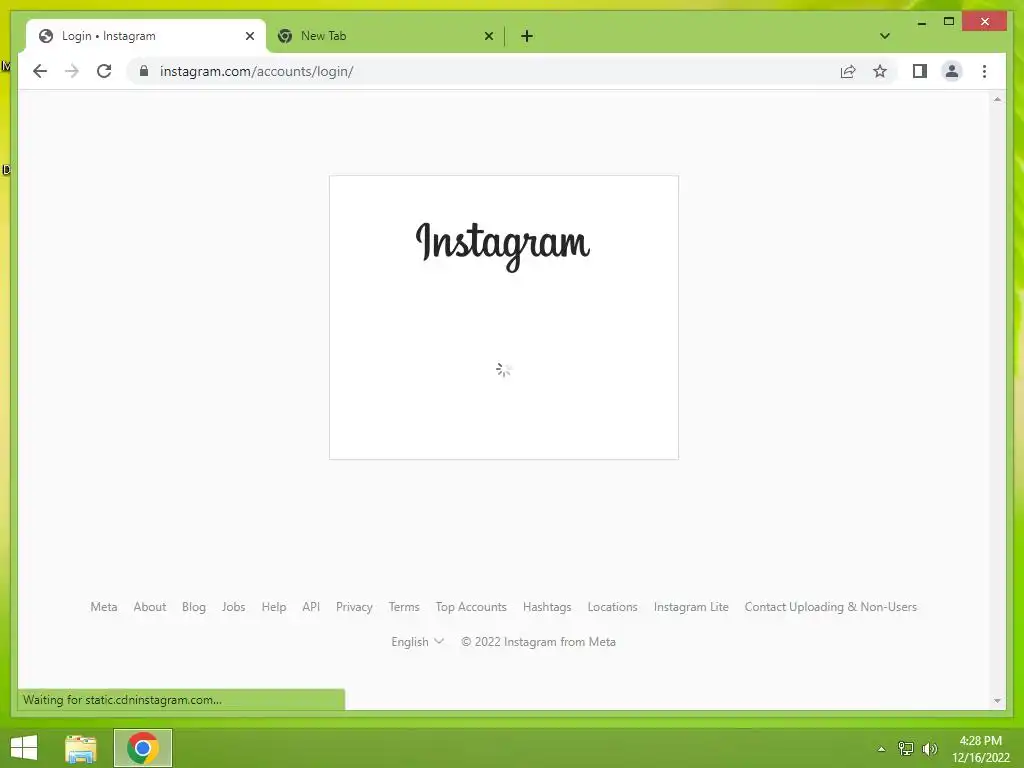The width and height of the screenshot is (1024, 768).
Task: Click the scrollbar down arrow
Action: (997, 701)
